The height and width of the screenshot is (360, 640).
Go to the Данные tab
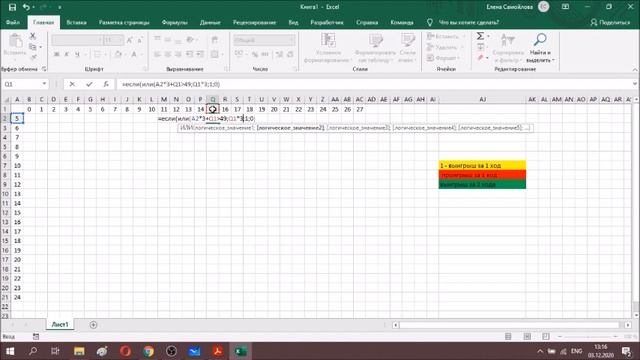[x=210, y=22]
